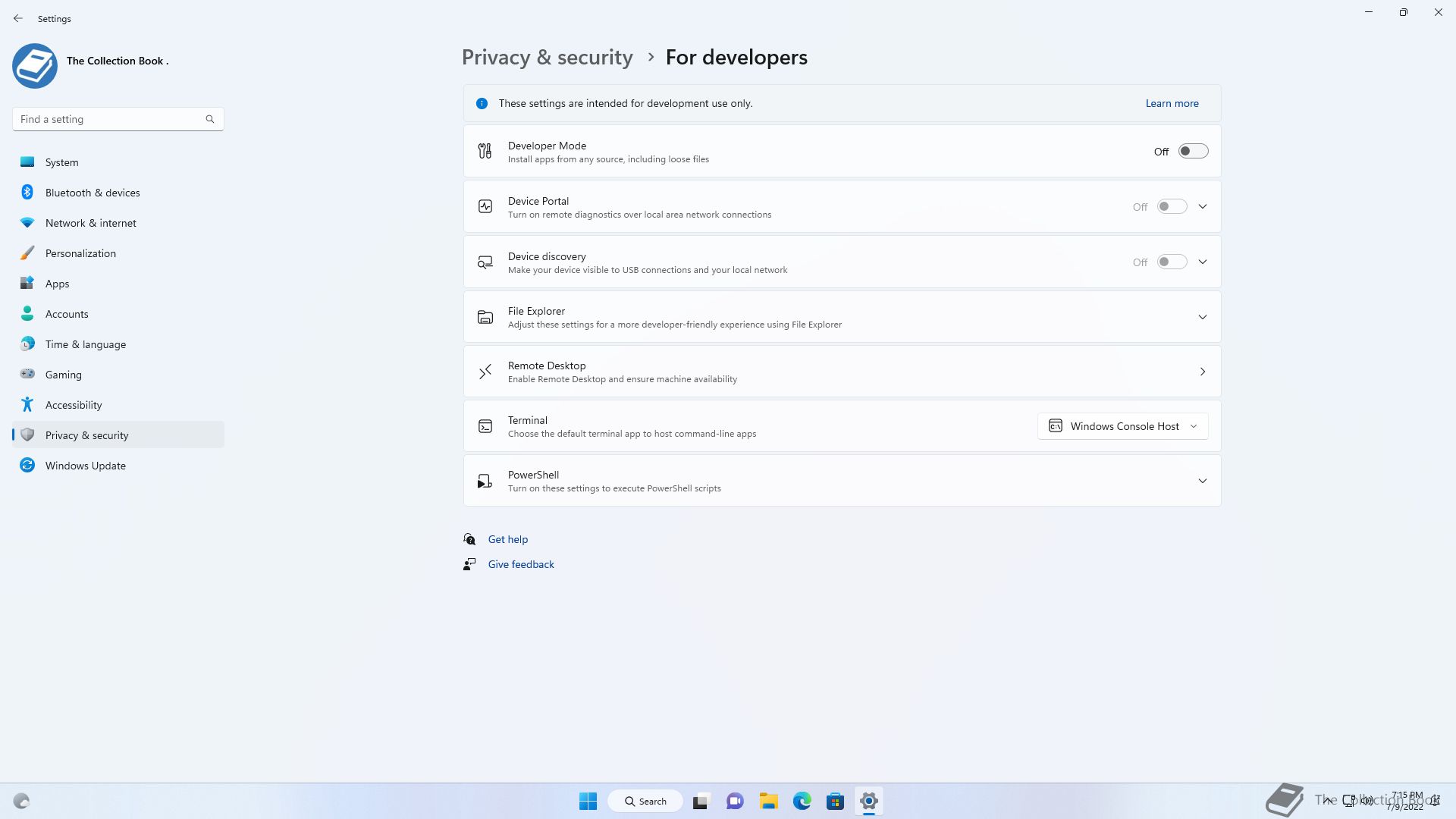The height and width of the screenshot is (819, 1456).
Task: Click the info icon in development notice
Action: pos(482,103)
